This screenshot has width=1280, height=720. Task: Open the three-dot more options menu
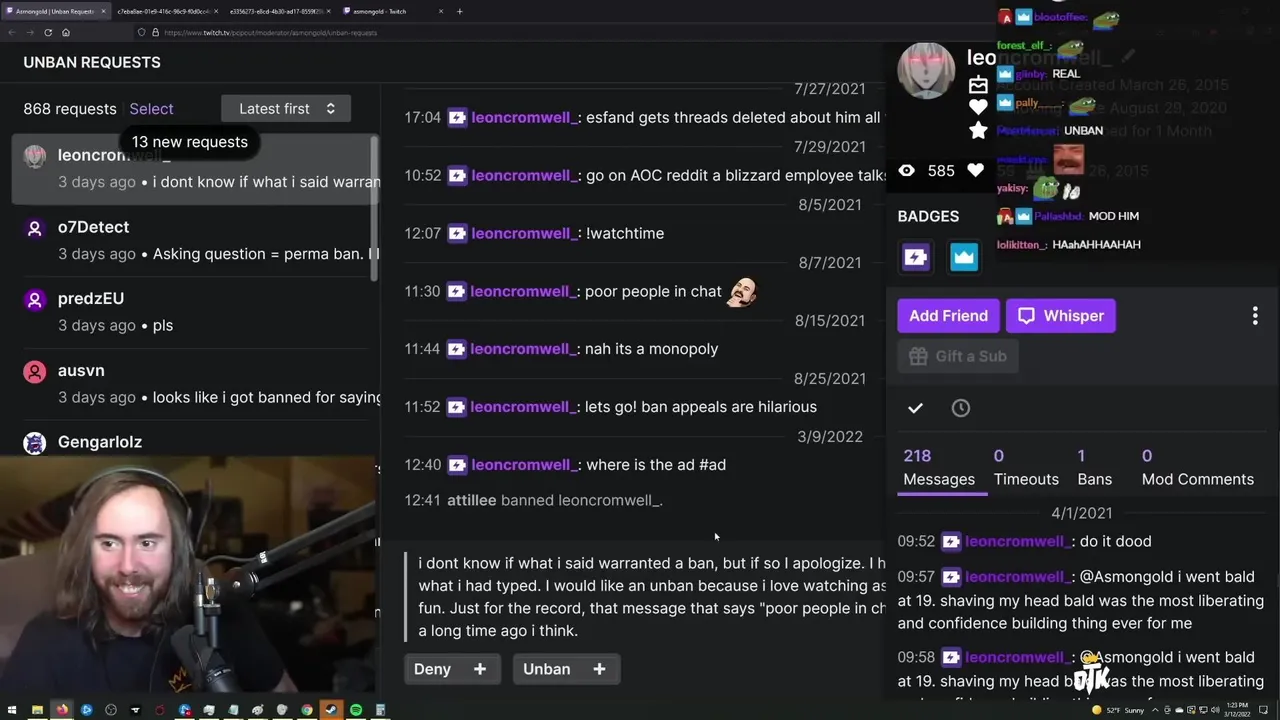(x=1255, y=316)
